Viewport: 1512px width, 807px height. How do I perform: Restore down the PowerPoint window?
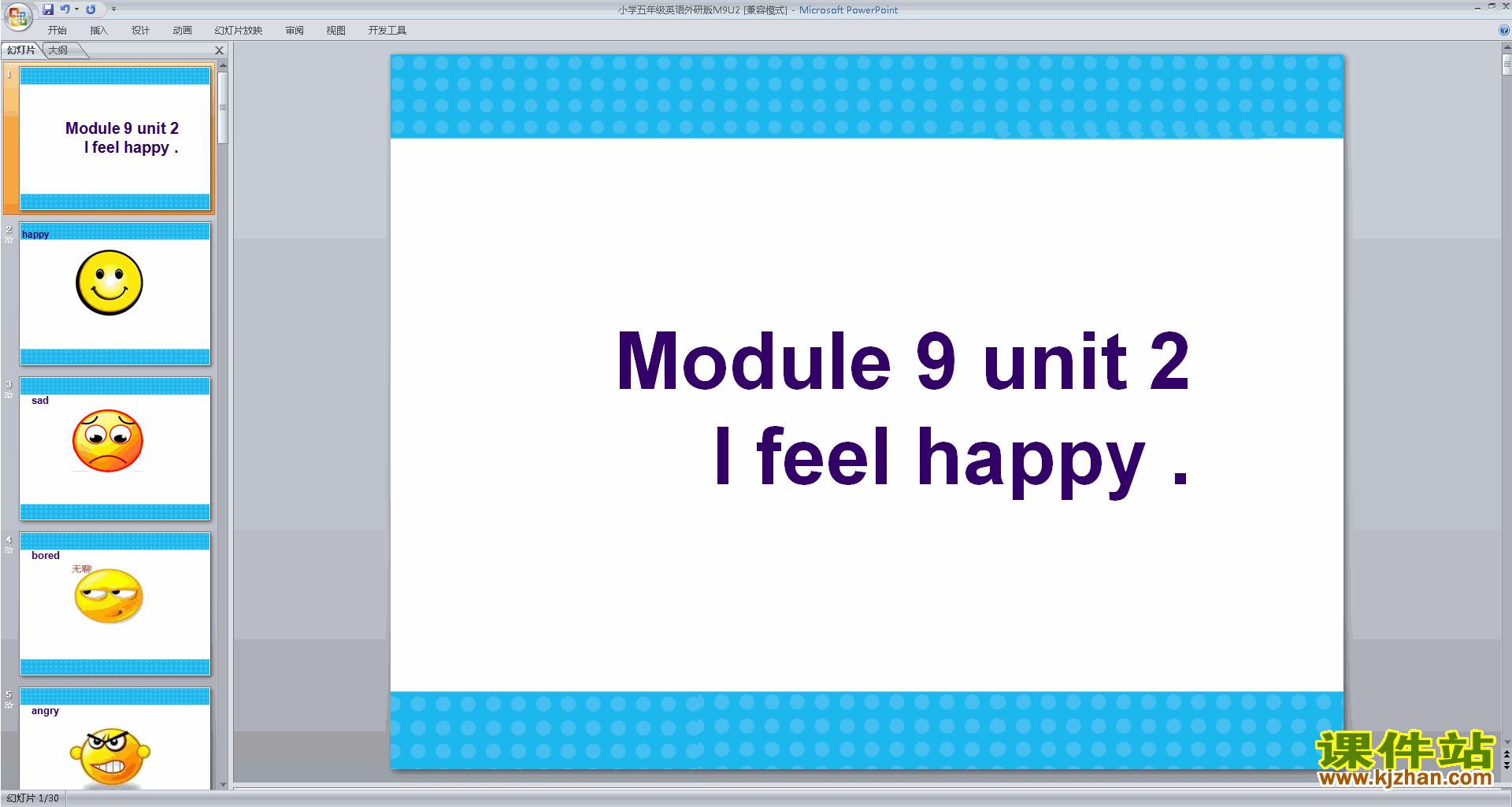pyautogui.click(x=1492, y=6)
